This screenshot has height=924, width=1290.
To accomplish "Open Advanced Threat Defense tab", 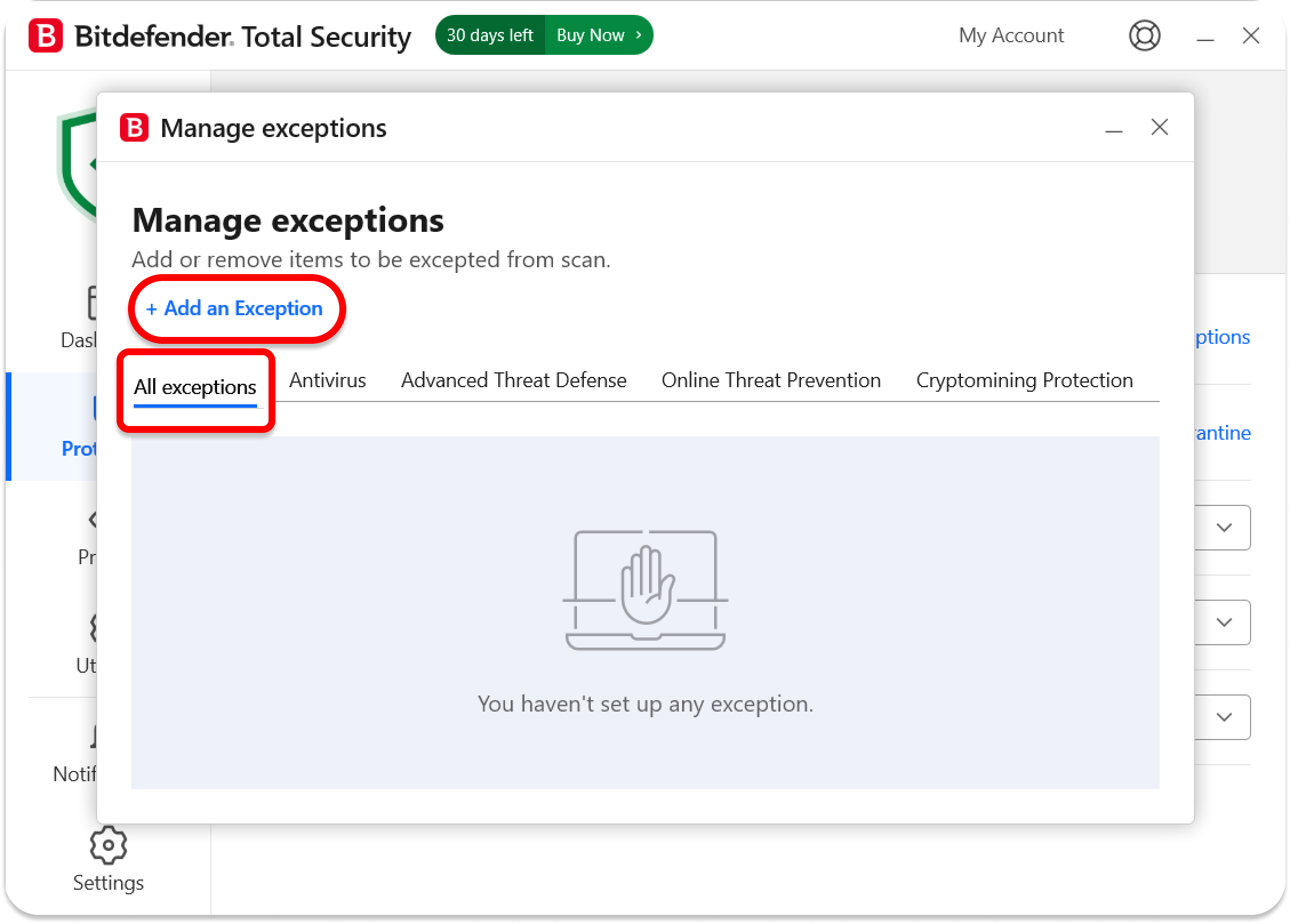I will click(x=514, y=380).
